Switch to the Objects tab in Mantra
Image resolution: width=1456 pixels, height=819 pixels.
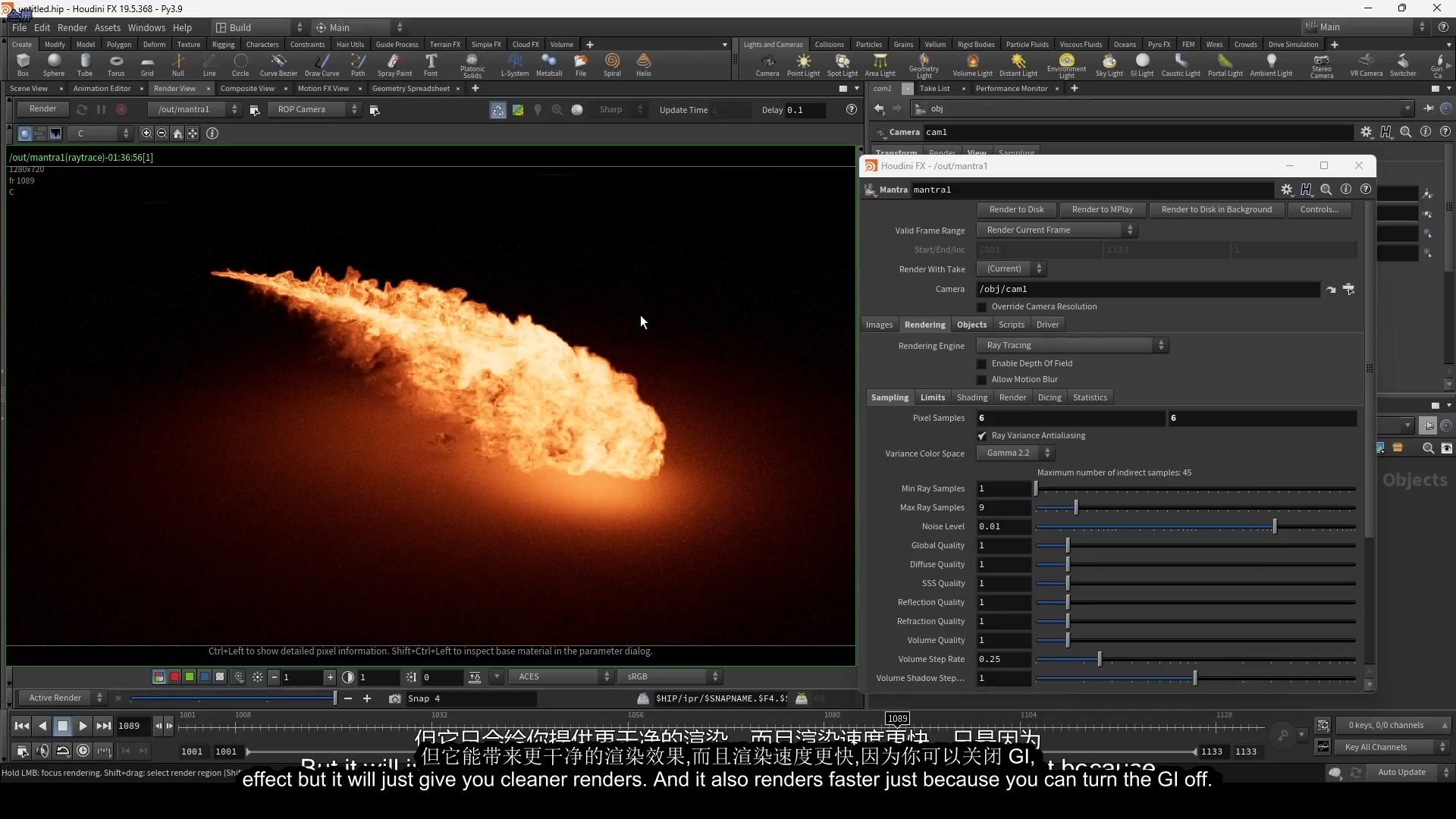(971, 325)
